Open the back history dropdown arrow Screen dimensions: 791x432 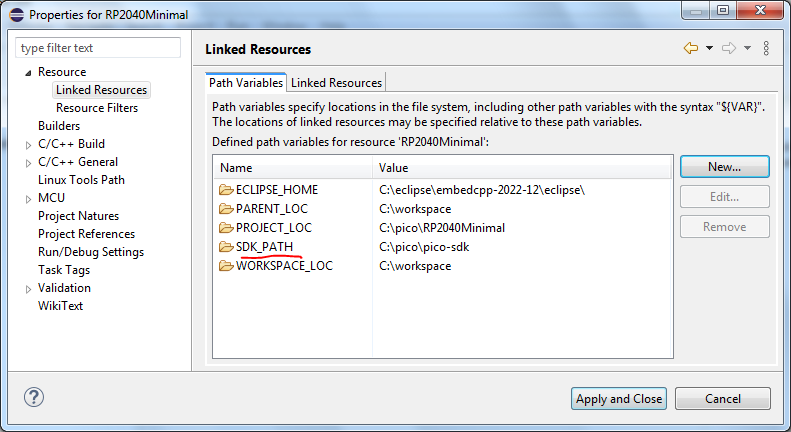click(x=709, y=48)
